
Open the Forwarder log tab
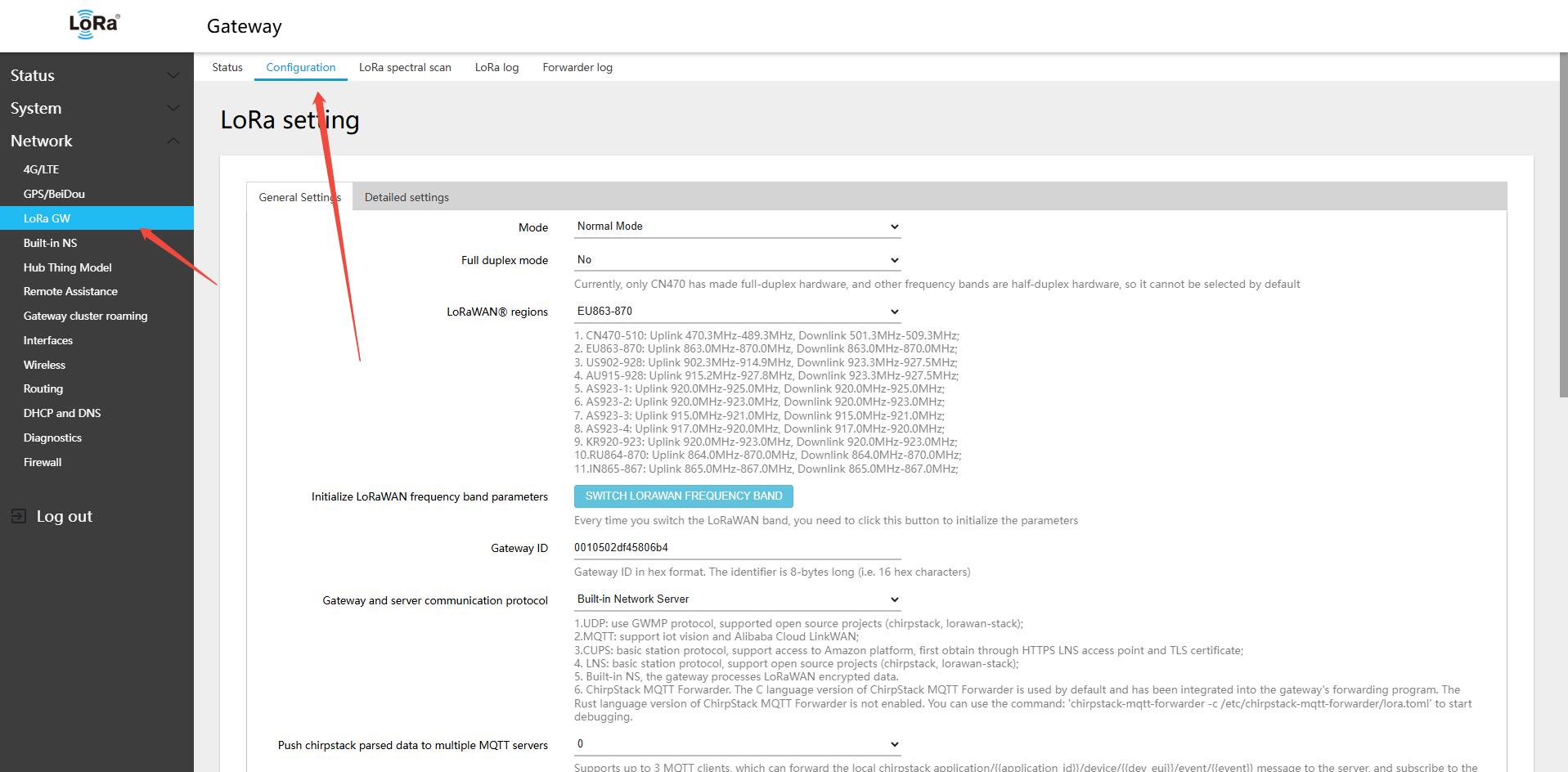pos(577,67)
